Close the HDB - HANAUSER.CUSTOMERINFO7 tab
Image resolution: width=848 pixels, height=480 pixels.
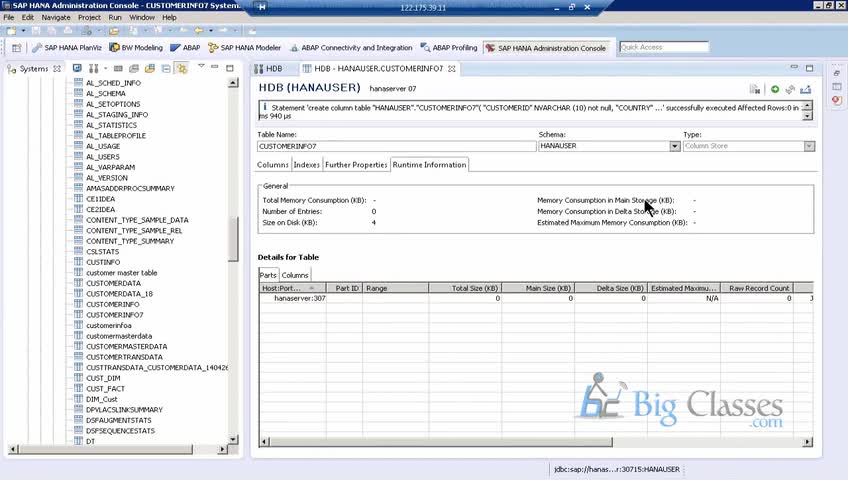click(452, 69)
